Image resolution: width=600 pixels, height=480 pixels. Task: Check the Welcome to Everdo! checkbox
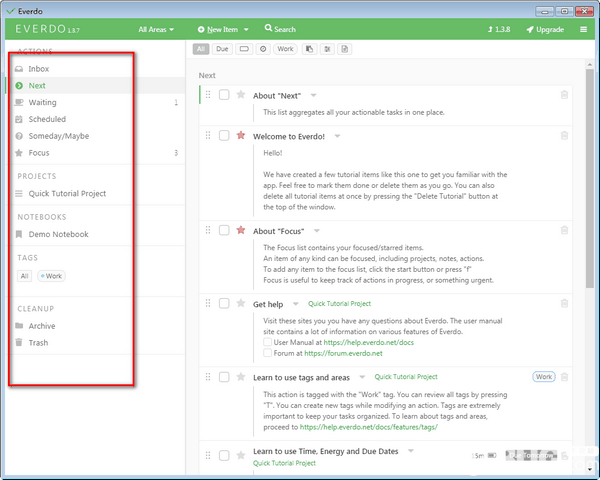[224, 136]
